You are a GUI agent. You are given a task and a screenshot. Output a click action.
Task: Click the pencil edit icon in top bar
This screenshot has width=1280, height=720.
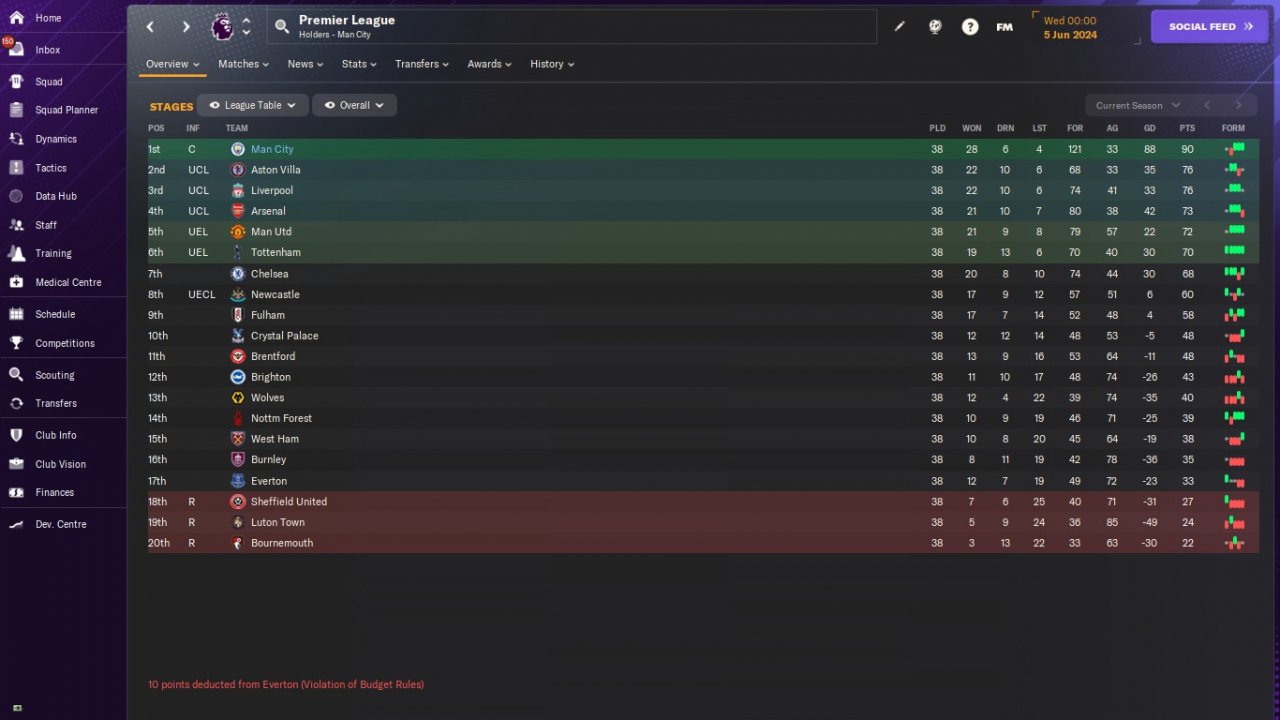coord(899,27)
